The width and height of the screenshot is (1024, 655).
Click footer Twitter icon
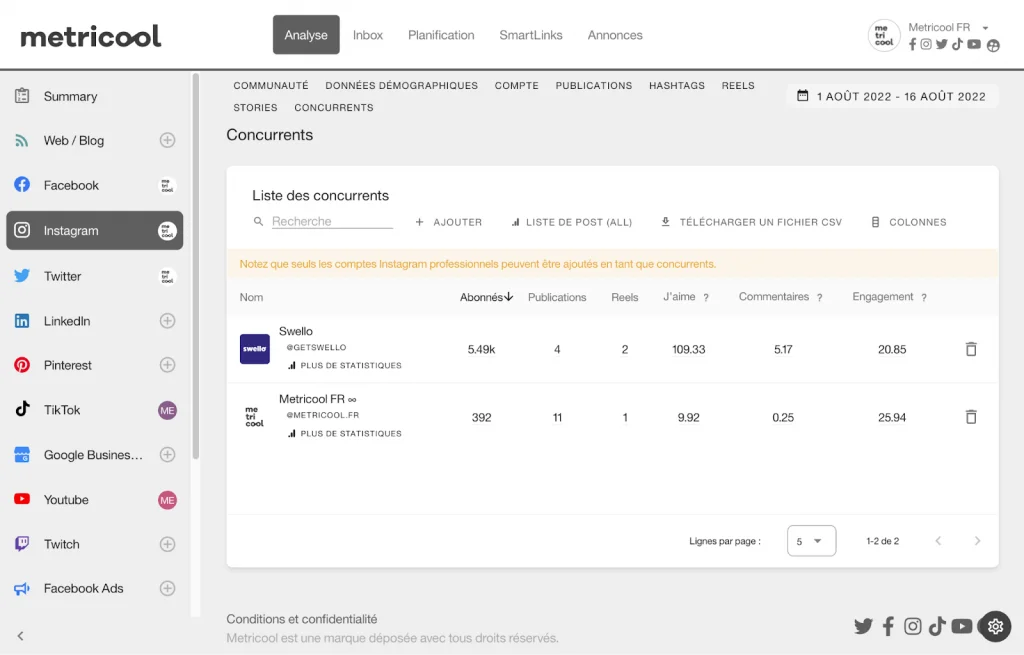(x=863, y=626)
